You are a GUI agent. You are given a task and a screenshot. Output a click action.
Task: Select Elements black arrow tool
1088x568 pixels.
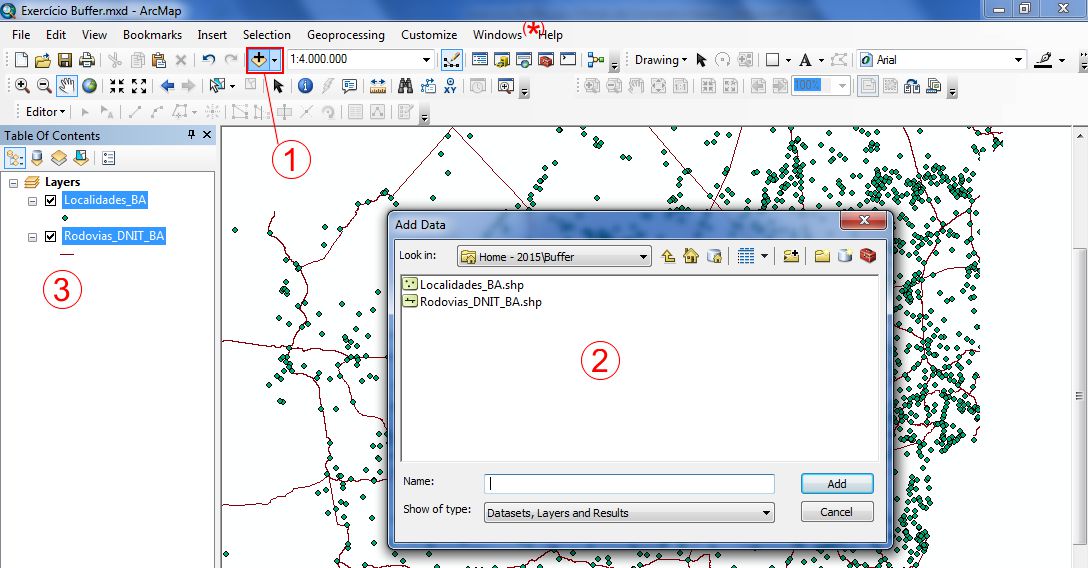coord(279,86)
